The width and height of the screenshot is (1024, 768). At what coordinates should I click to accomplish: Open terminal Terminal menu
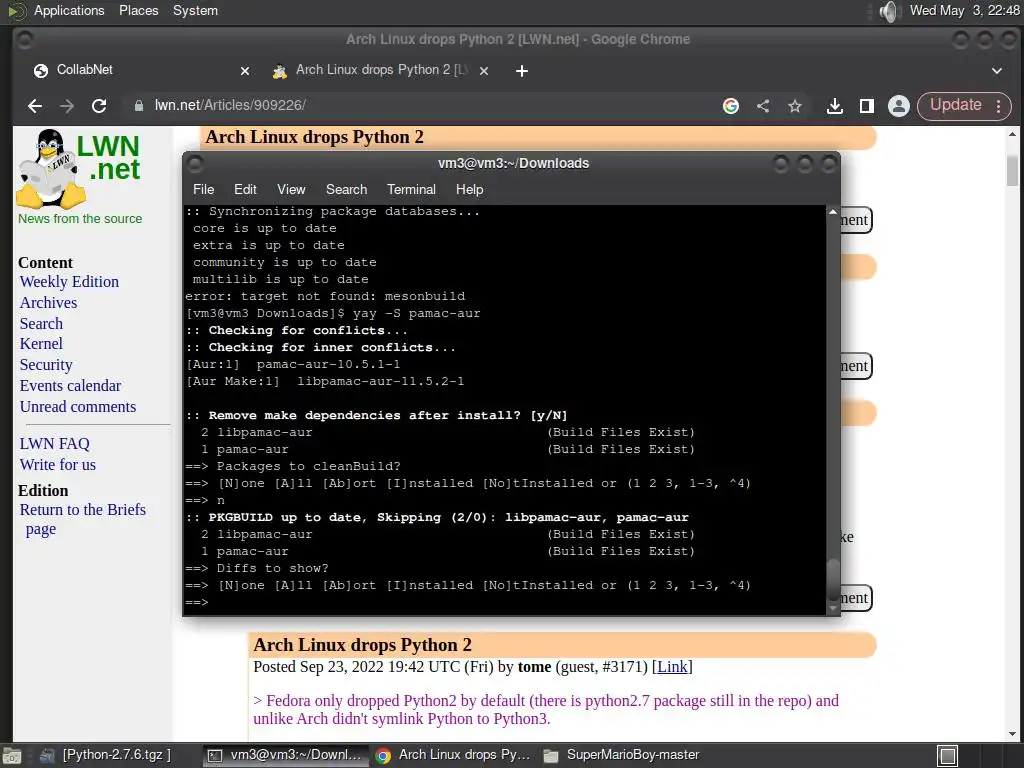point(411,189)
